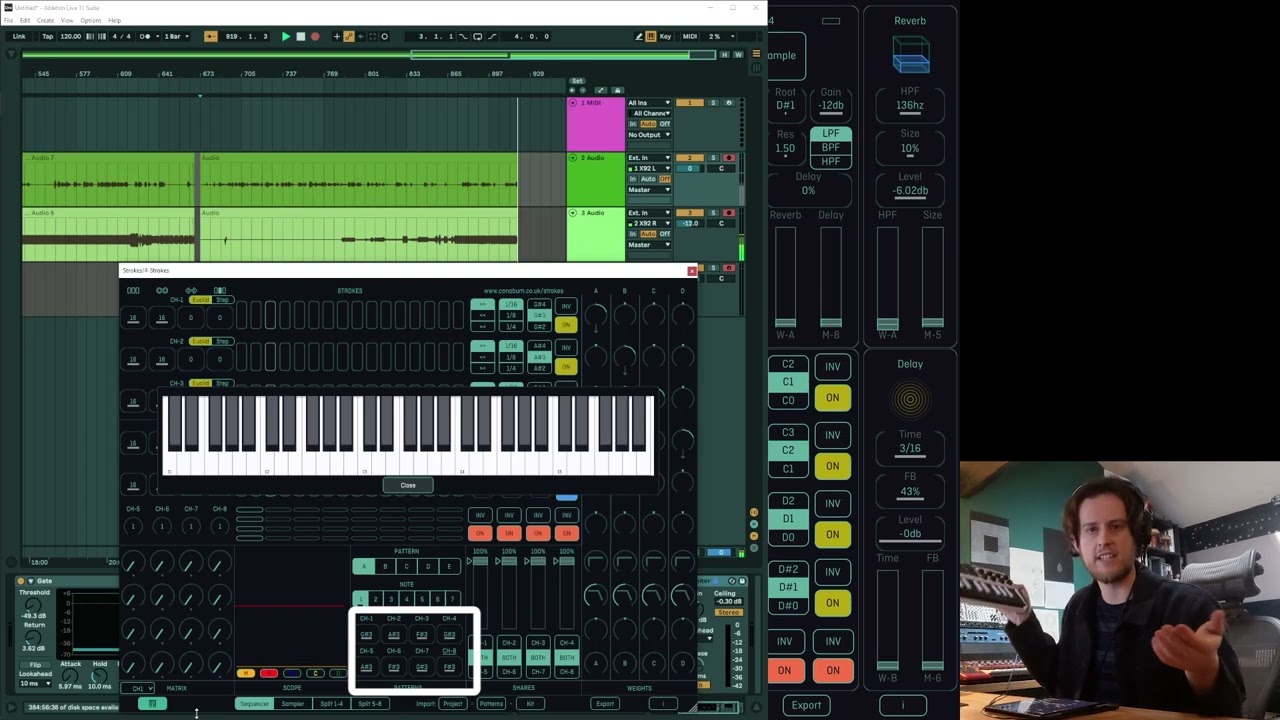Click the MIDI arrangement overdub plus icon
The width and height of the screenshot is (1280, 720).
(x=336, y=36)
